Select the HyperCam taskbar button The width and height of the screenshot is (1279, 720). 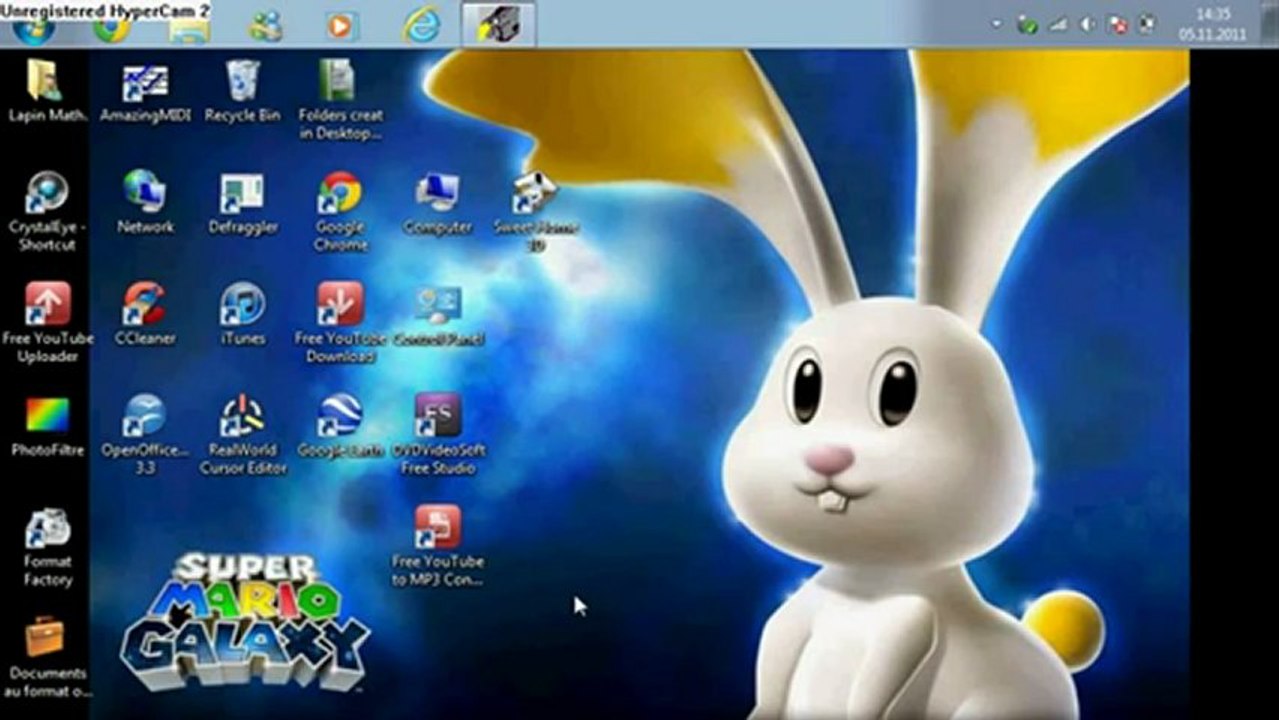point(498,24)
